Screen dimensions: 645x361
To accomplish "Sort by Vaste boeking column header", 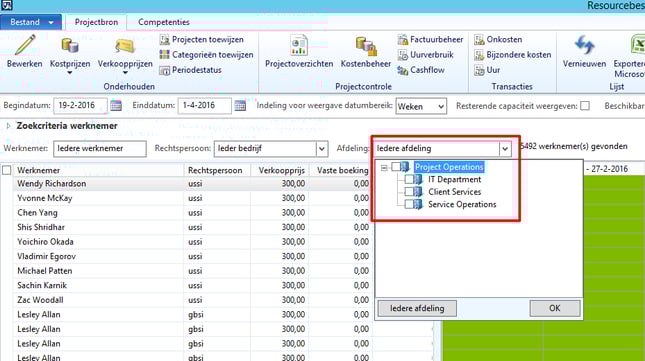I will coord(341,170).
